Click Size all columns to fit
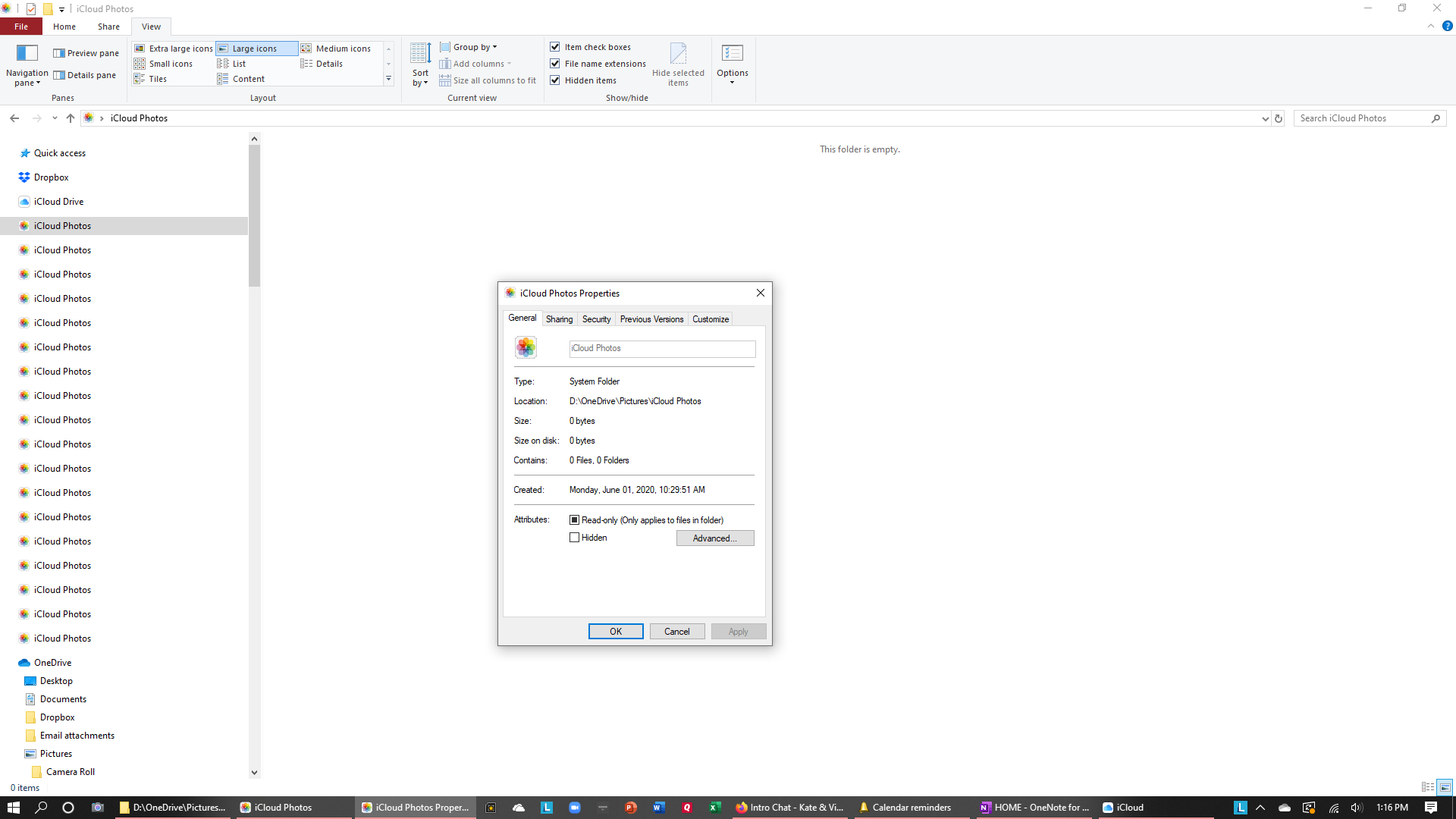This screenshot has width=1456, height=819. (x=488, y=80)
